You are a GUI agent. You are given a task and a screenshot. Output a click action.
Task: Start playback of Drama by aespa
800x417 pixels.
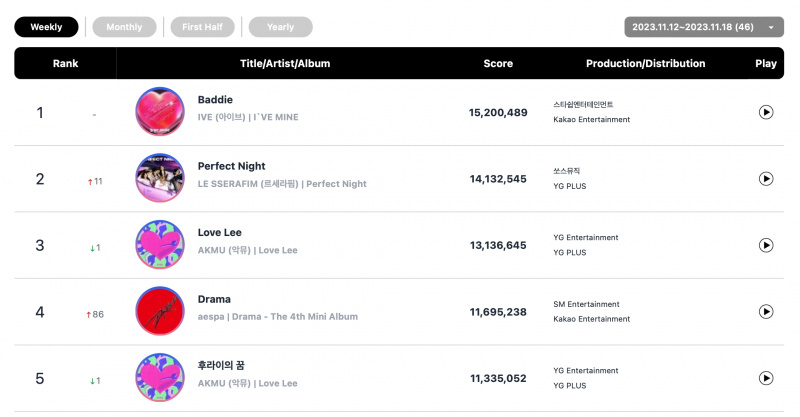pos(765,311)
